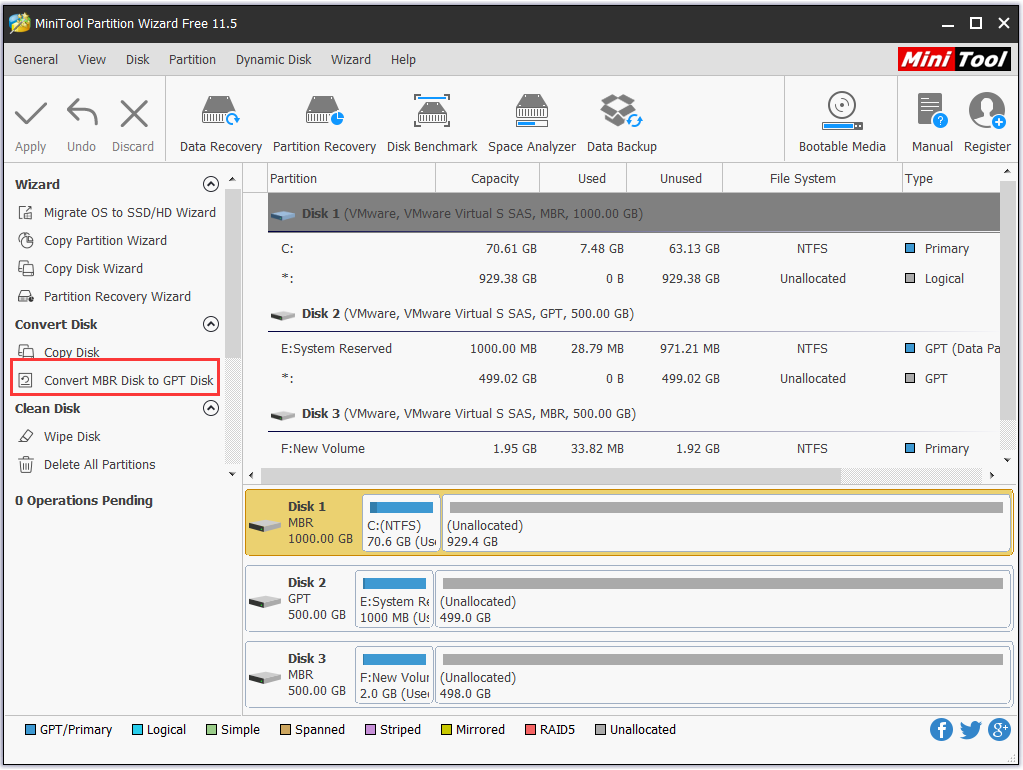Open the View menu
The width and height of the screenshot is (1023, 770).
tap(92, 59)
